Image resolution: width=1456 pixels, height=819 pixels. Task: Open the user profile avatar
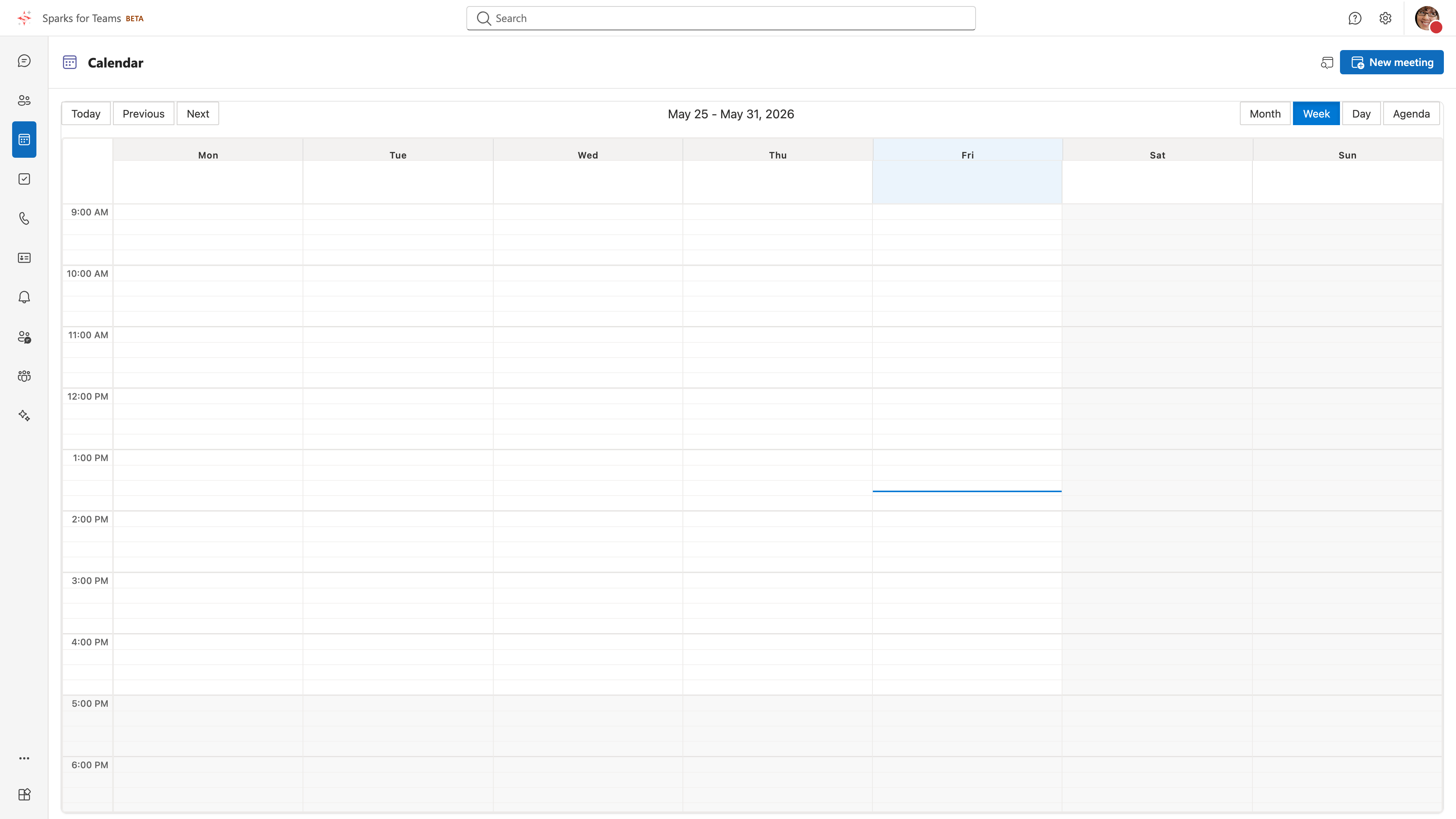coord(1428,19)
